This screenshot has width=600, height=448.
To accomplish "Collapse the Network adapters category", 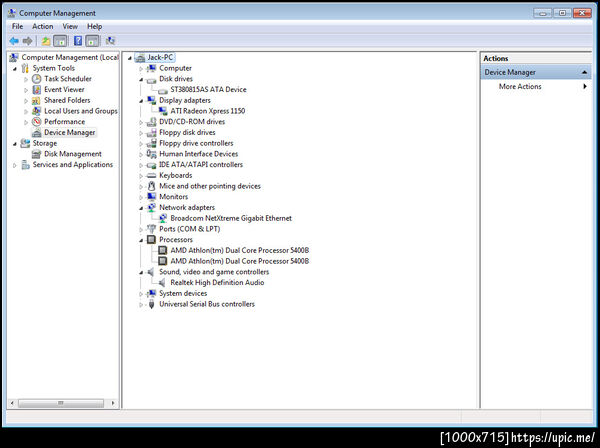I will click(x=141, y=208).
